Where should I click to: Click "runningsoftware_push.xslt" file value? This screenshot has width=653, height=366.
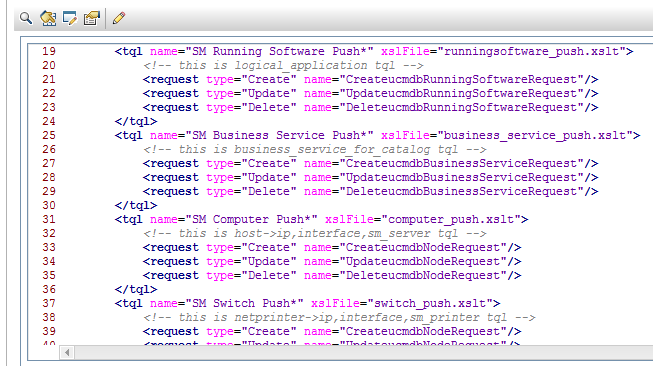pos(531,51)
